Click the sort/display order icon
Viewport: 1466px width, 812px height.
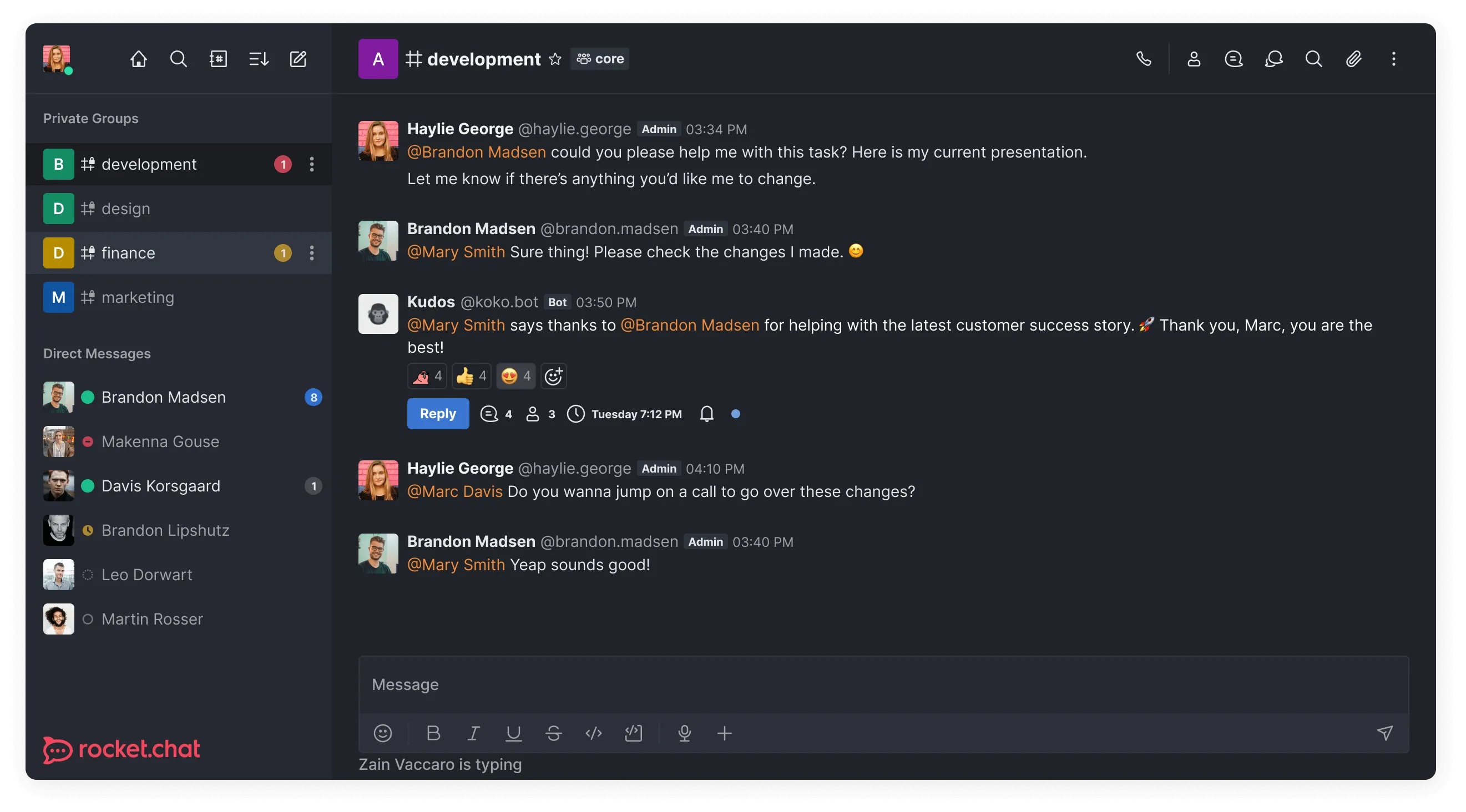[259, 59]
